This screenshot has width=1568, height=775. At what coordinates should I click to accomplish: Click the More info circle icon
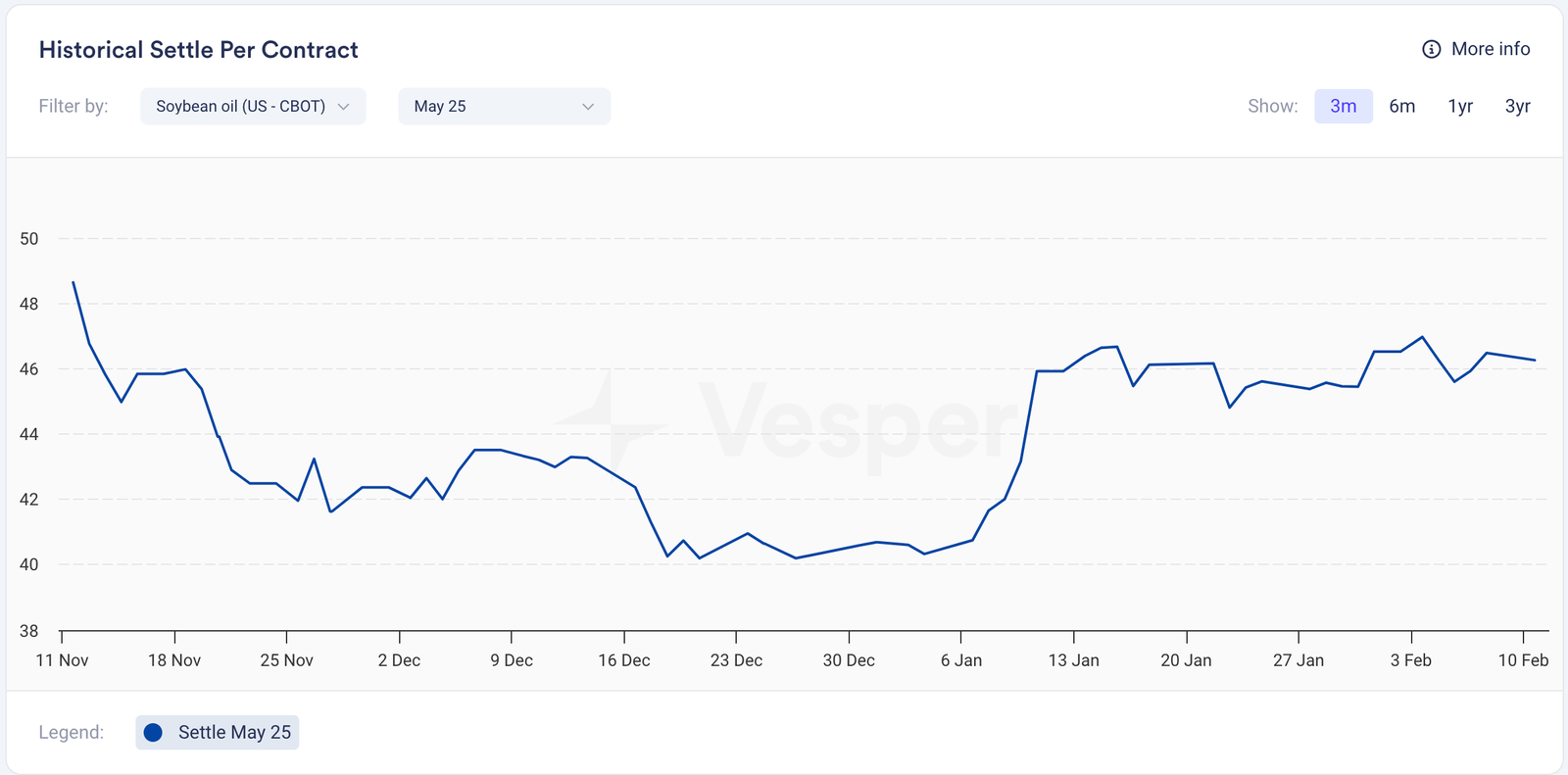tap(1432, 49)
